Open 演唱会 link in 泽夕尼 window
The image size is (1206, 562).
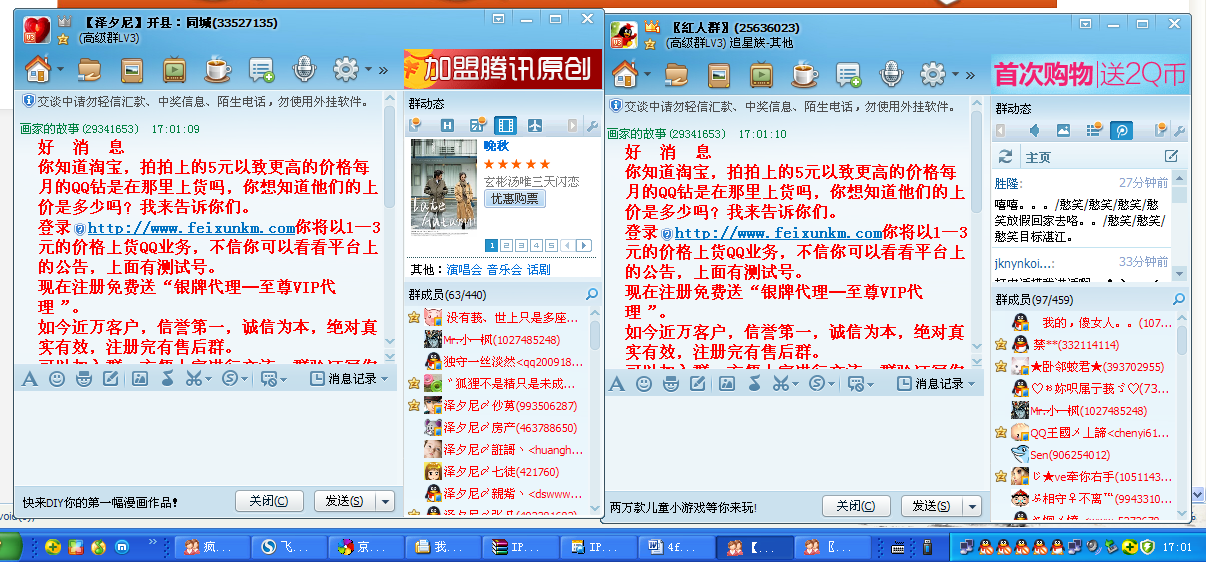pyautogui.click(x=464, y=270)
